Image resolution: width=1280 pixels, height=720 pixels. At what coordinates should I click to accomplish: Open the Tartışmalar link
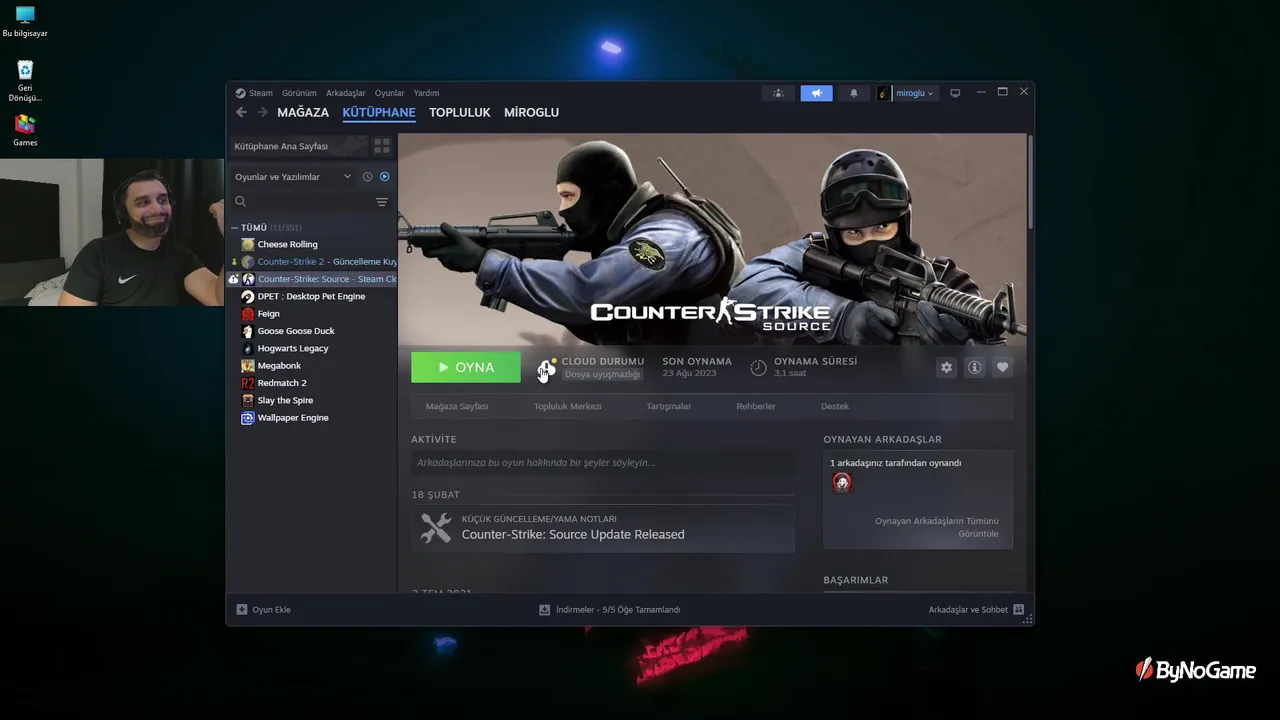(x=669, y=407)
